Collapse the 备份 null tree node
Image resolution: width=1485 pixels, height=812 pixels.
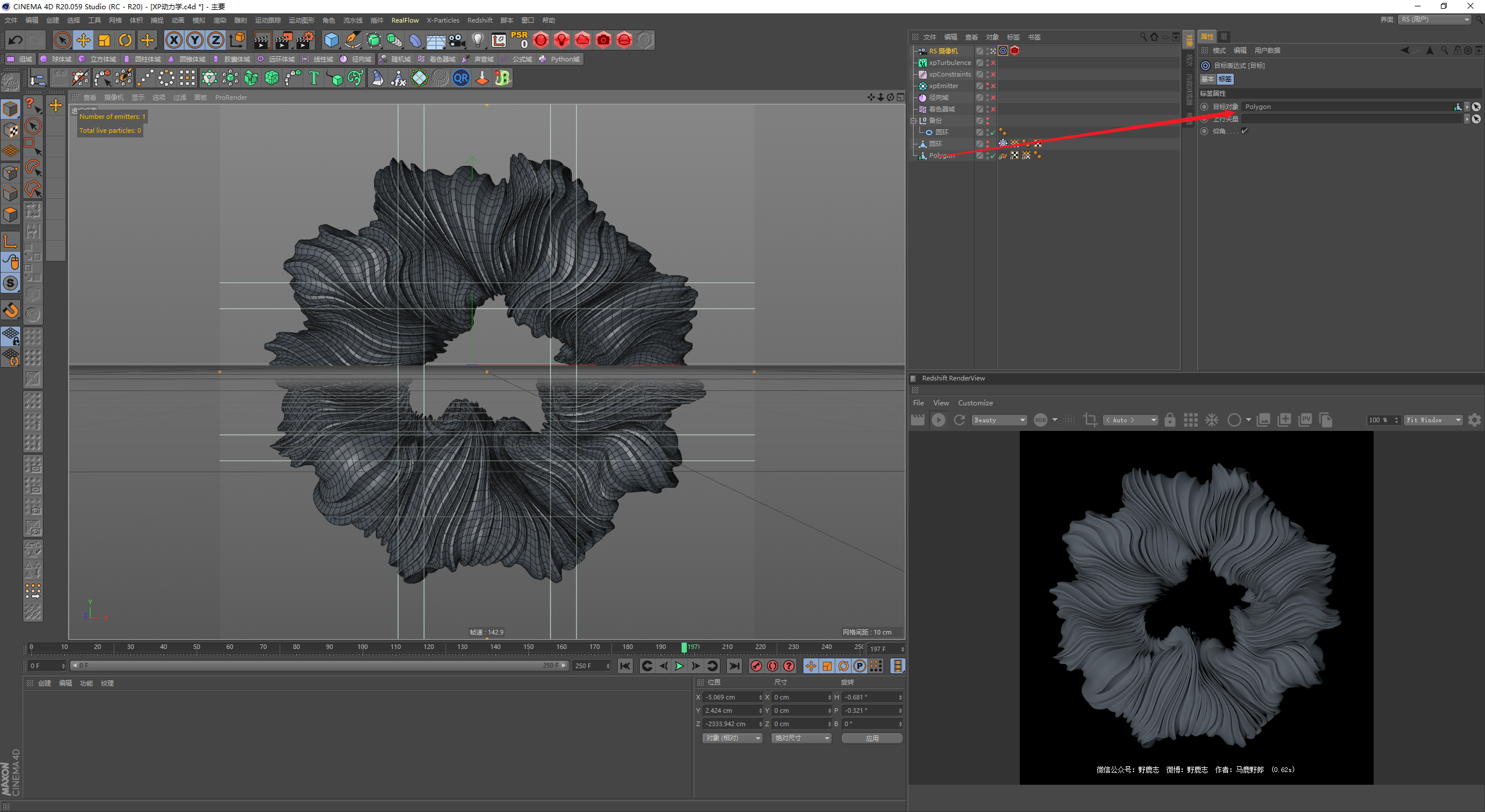coord(914,121)
